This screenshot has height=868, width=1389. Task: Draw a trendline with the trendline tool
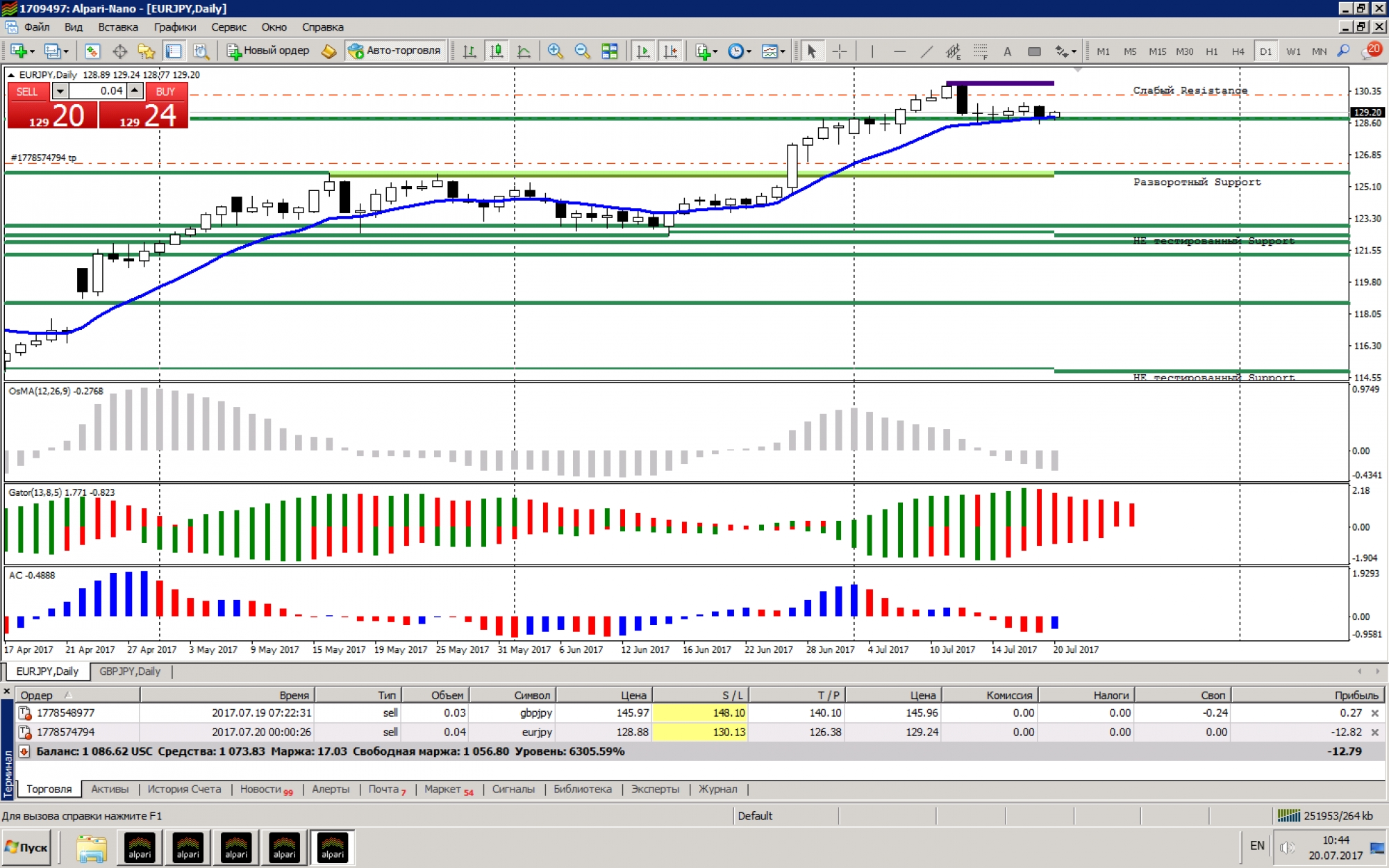coord(926,51)
